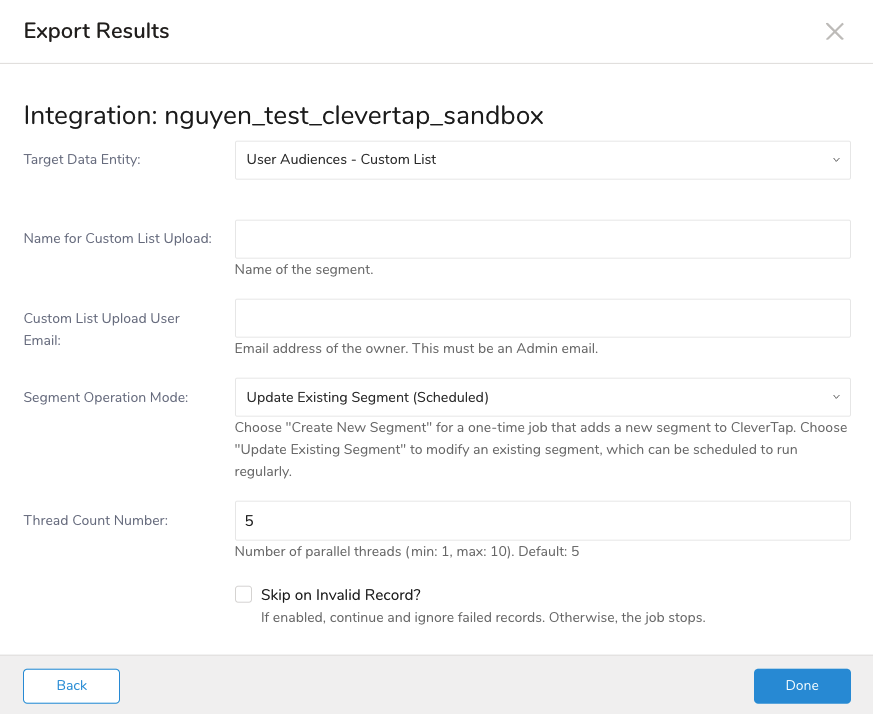Click the "Custom List Upload User Email:" label
The height and width of the screenshot is (714, 873).
point(101,329)
